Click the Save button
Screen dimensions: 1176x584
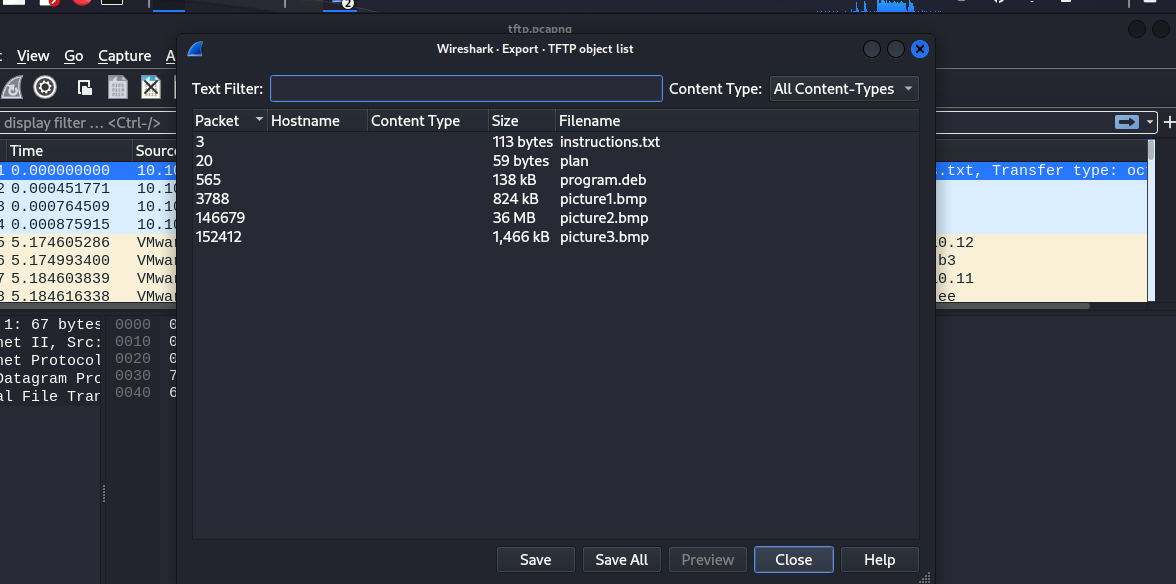tap(536, 559)
